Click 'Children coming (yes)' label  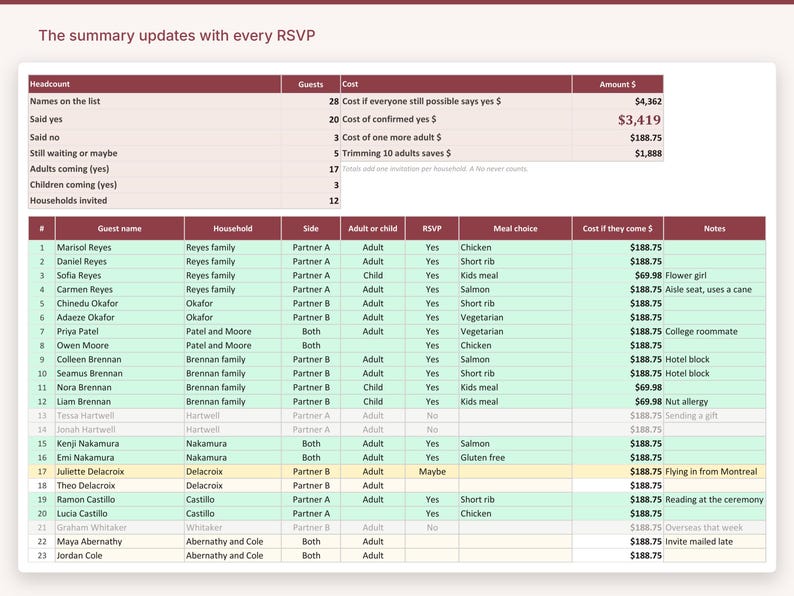point(73,185)
